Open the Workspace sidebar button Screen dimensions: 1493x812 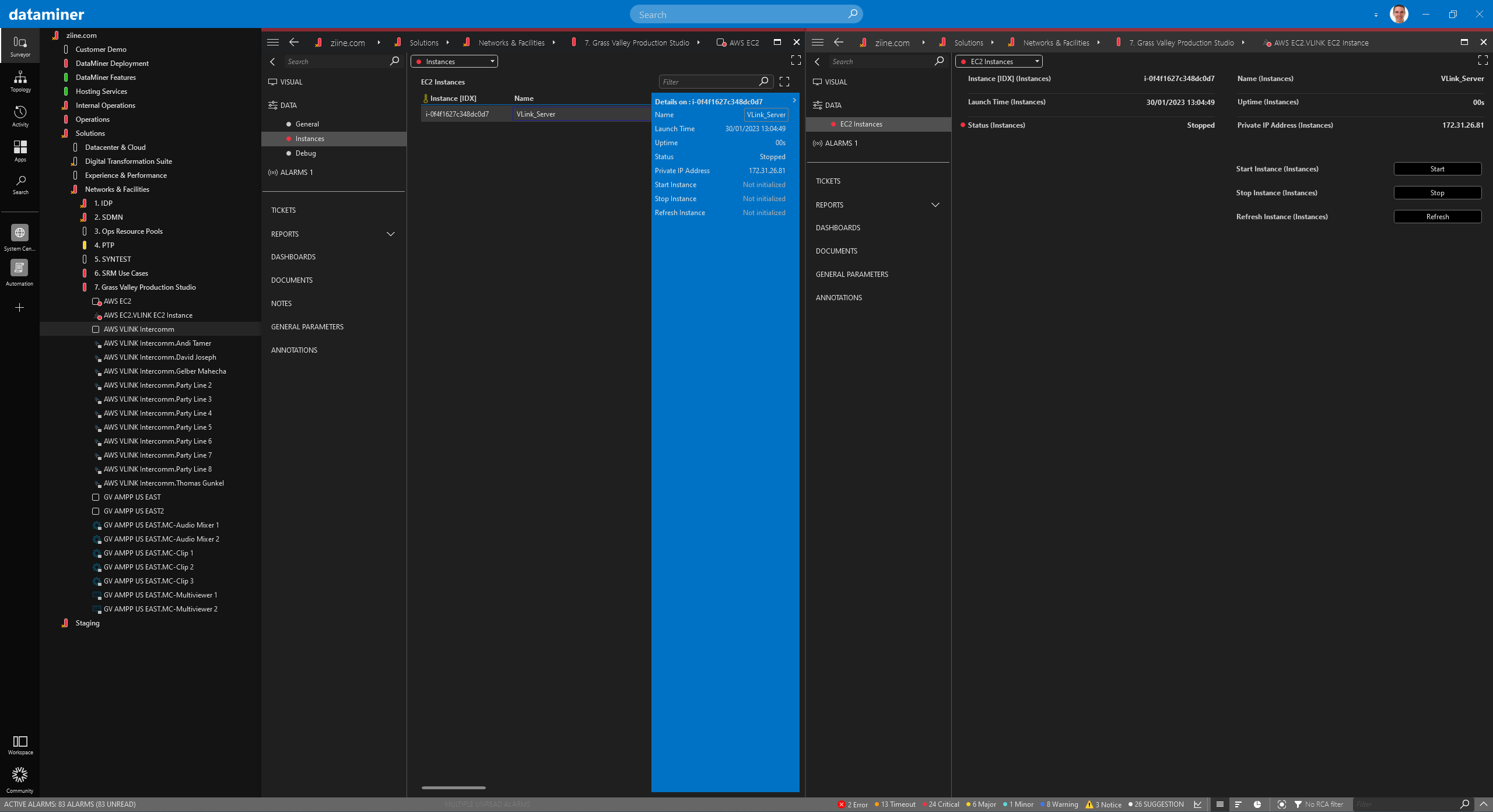20,745
